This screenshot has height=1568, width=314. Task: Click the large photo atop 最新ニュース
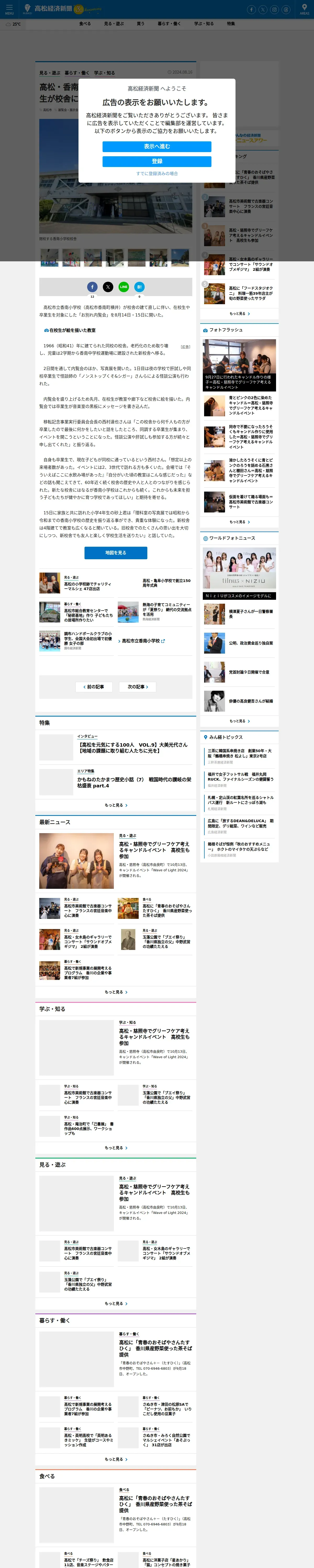[x=76, y=861]
